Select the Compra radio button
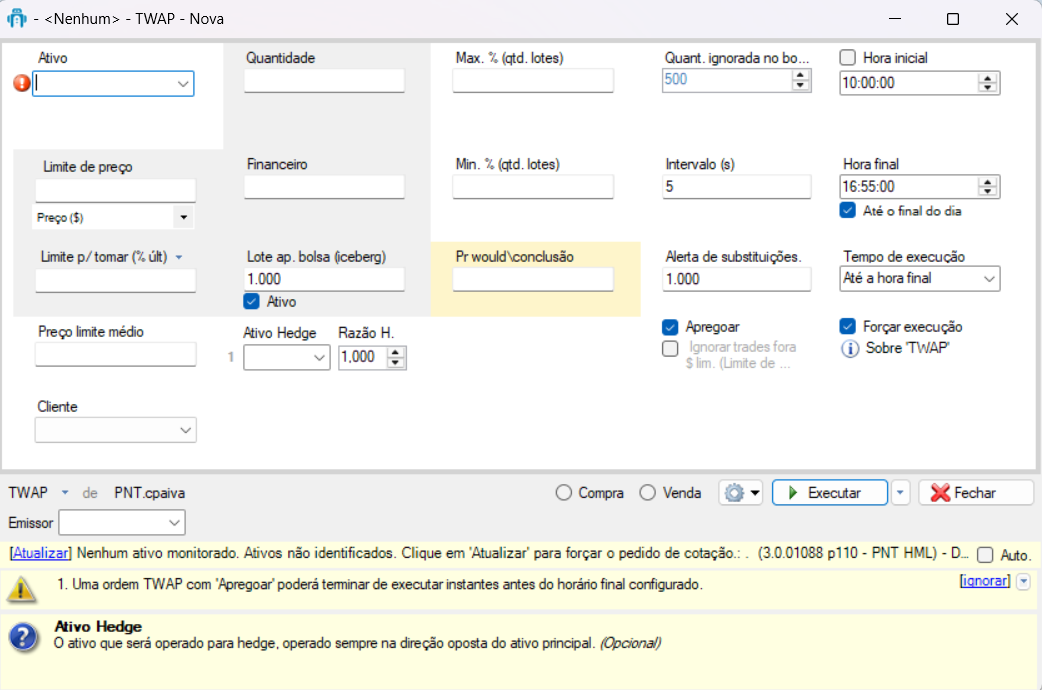 tap(564, 493)
